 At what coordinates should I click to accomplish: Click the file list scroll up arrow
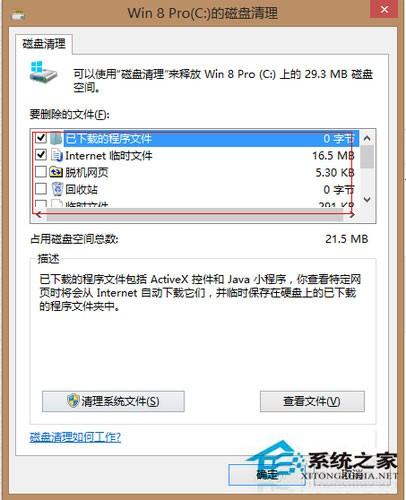pyautogui.click(x=367, y=138)
